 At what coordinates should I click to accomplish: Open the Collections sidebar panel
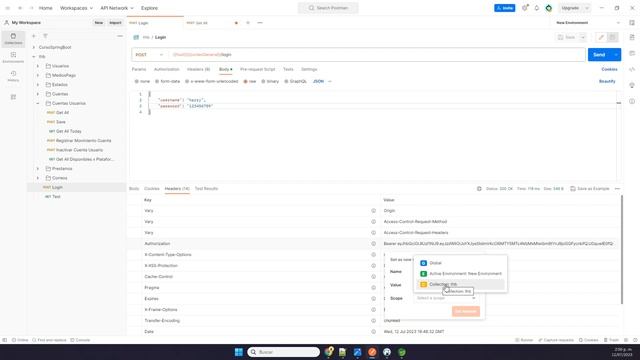[x=13, y=39]
